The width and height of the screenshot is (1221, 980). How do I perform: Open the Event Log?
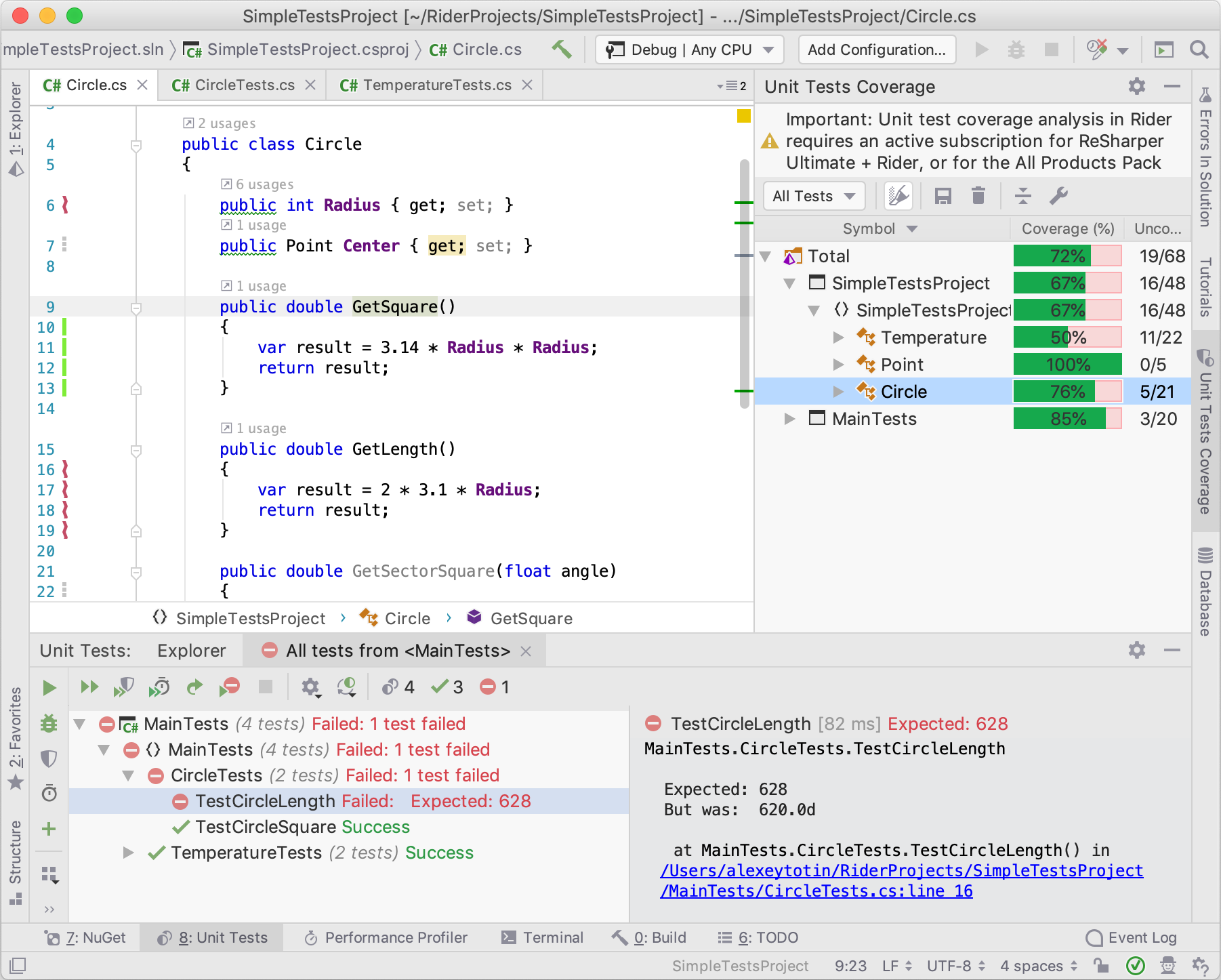[1132, 937]
